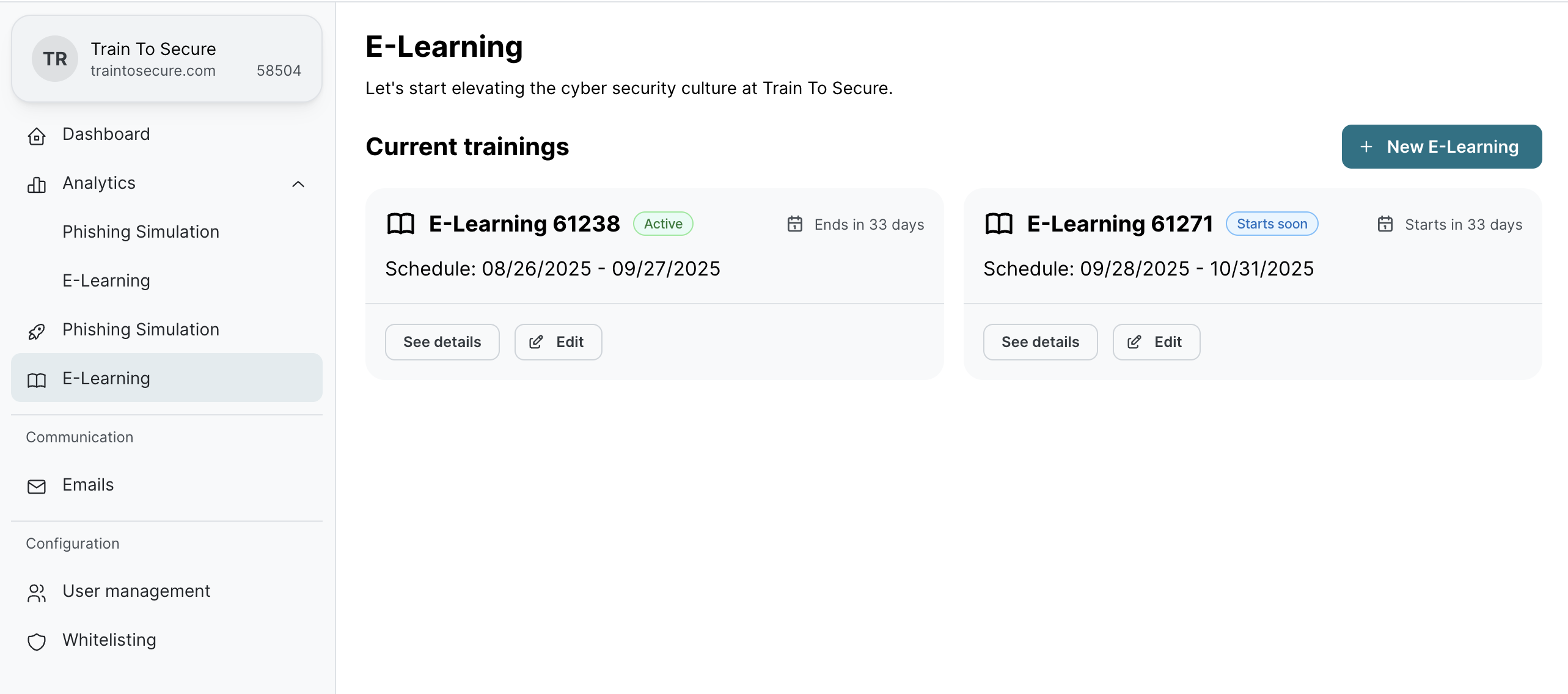Click the Analytics bar chart icon

point(37,184)
